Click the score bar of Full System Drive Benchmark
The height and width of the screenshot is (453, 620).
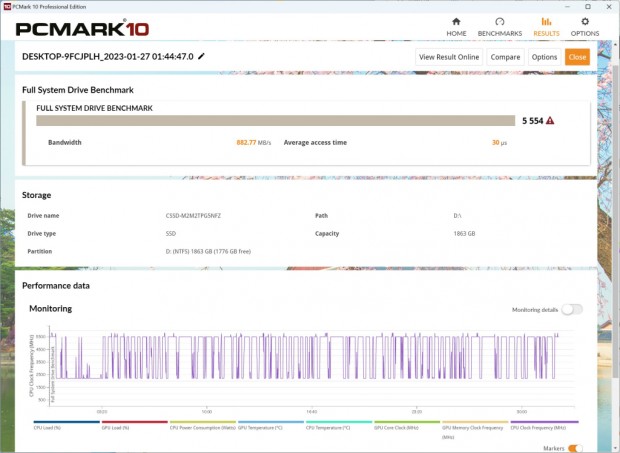pyautogui.click(x=276, y=121)
